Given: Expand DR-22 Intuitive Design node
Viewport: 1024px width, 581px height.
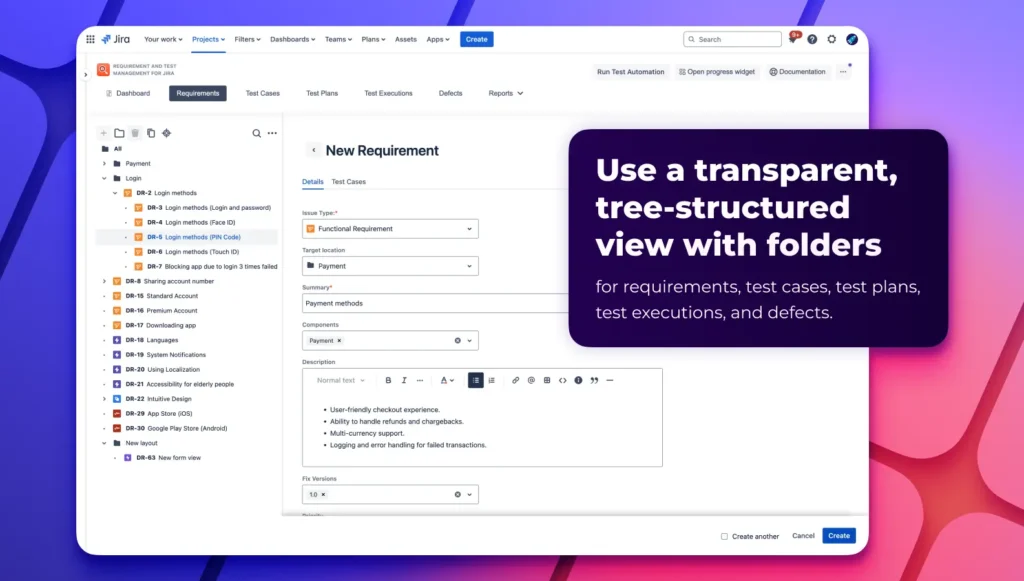Looking at the screenshot, I should click(104, 399).
